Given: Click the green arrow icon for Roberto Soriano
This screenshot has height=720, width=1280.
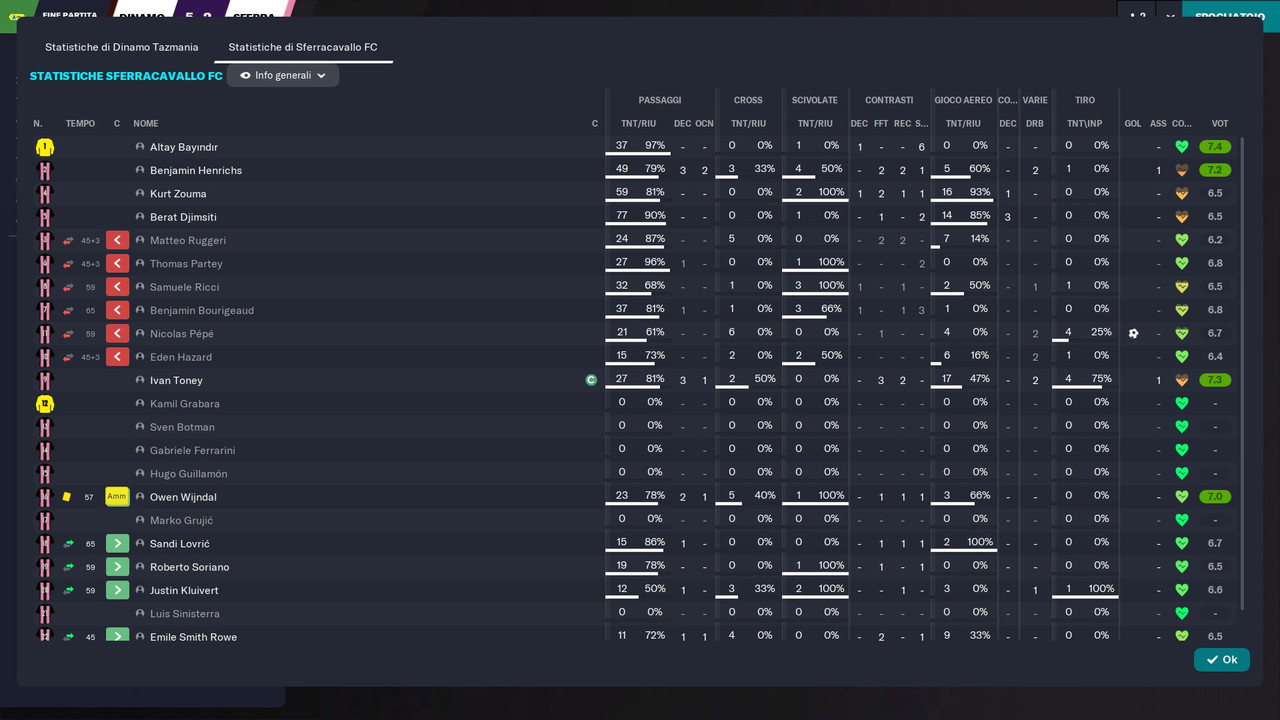Looking at the screenshot, I should (x=117, y=567).
